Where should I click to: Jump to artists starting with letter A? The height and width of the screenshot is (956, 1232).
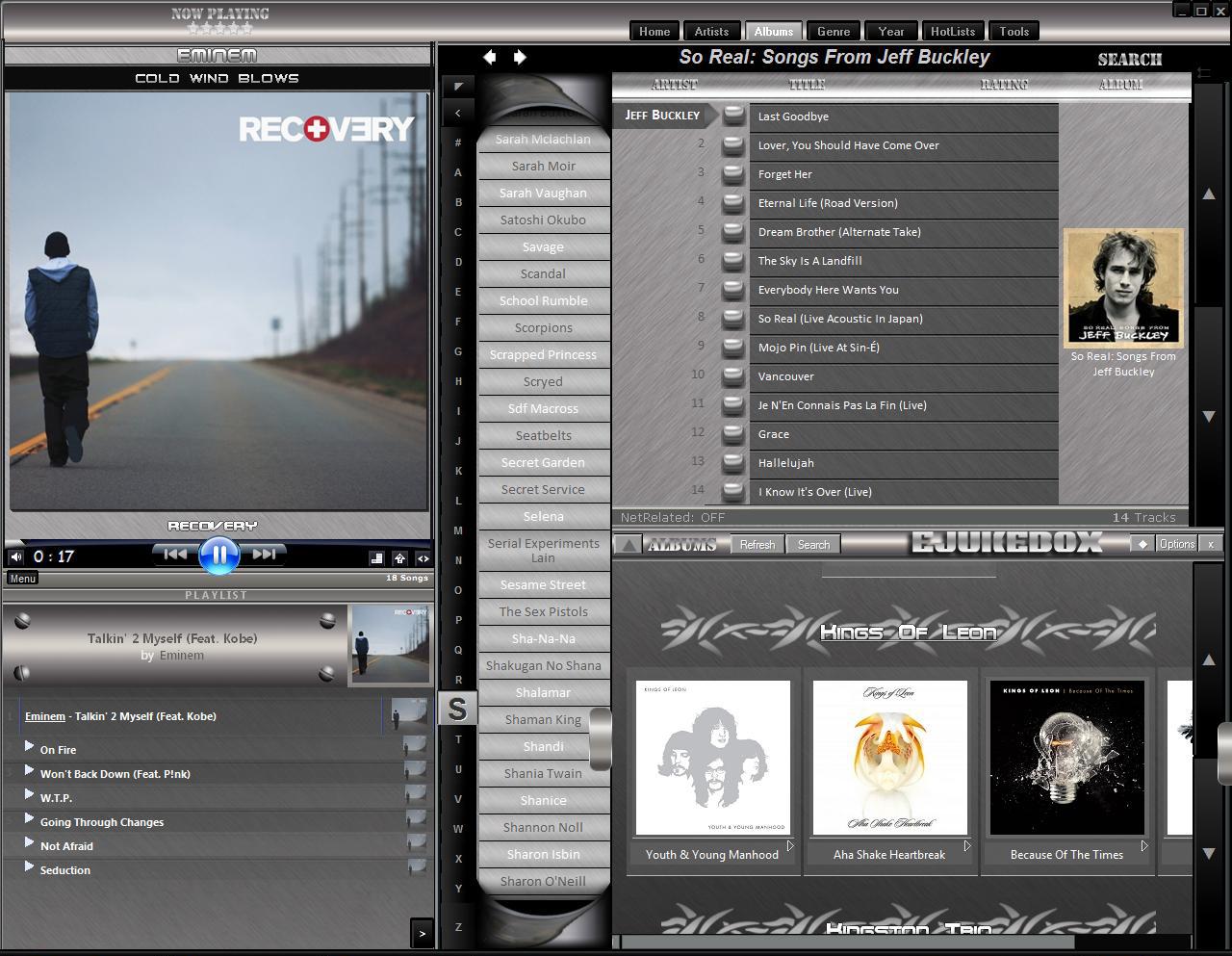point(458,172)
